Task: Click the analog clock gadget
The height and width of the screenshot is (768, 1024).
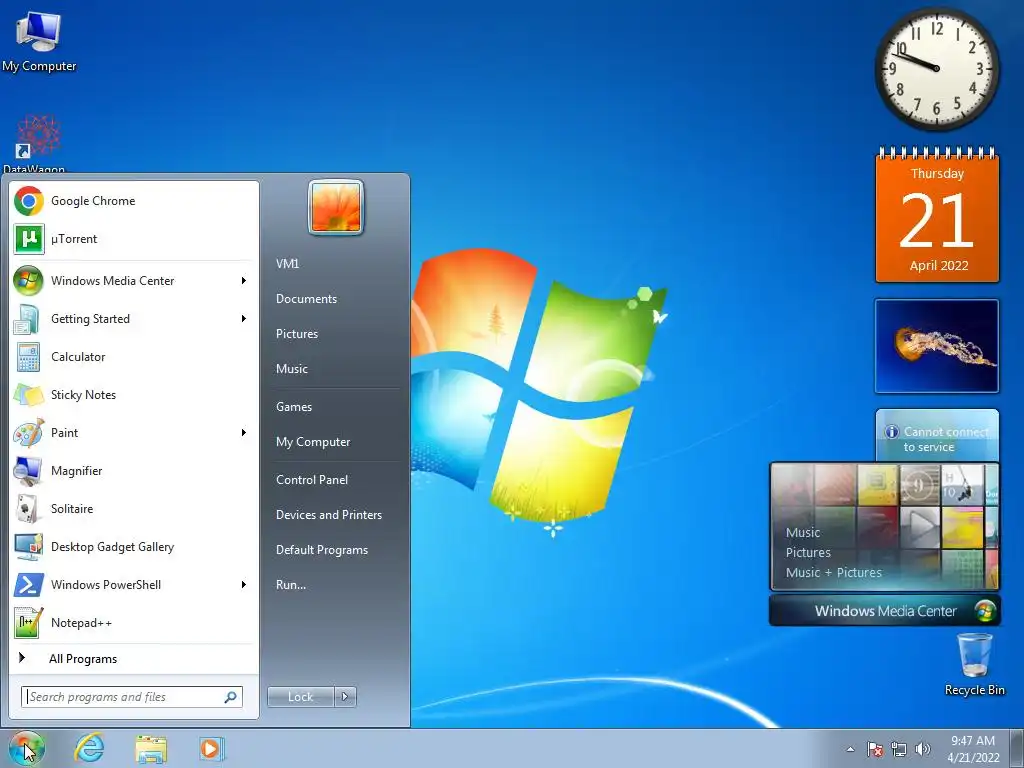Action: (x=936, y=69)
